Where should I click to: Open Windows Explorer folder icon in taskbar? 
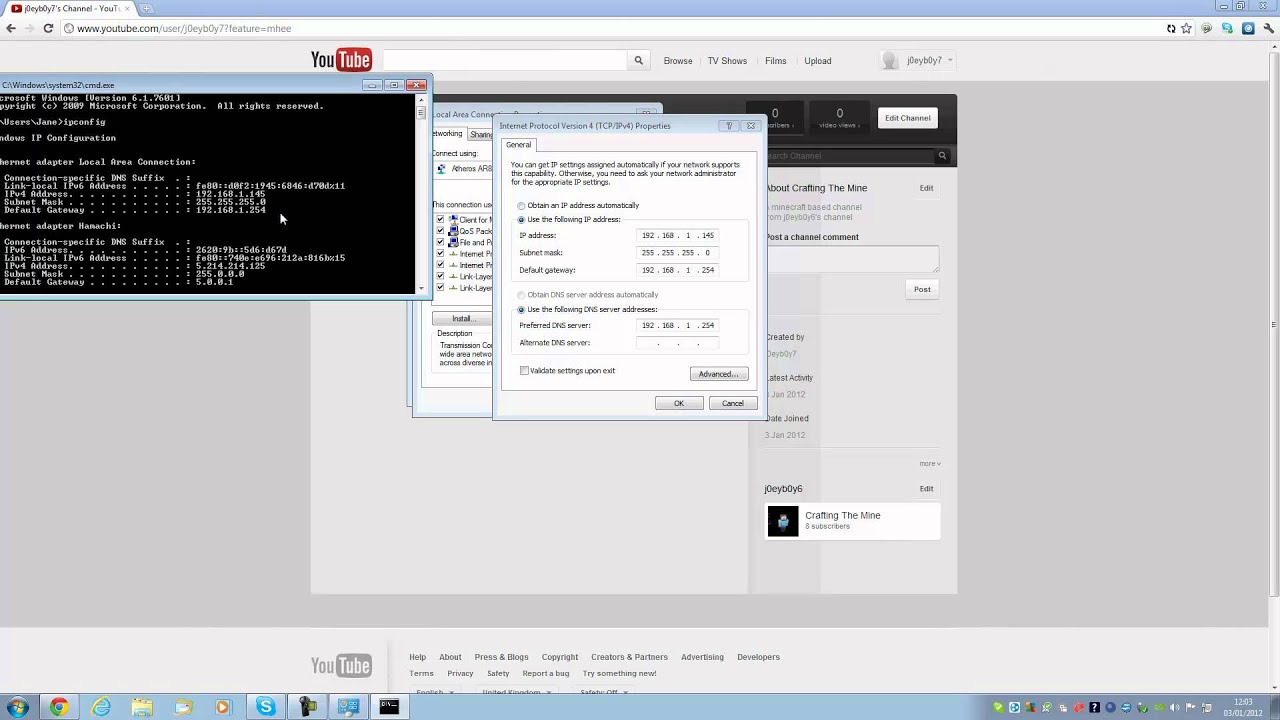[x=142, y=707]
